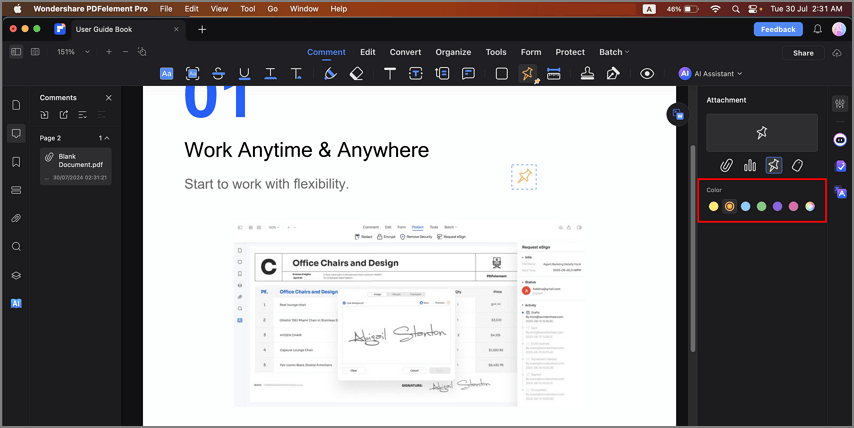This screenshot has width=854, height=428.
Task: Choose the paperclip attachment icon style
Action: 726,165
